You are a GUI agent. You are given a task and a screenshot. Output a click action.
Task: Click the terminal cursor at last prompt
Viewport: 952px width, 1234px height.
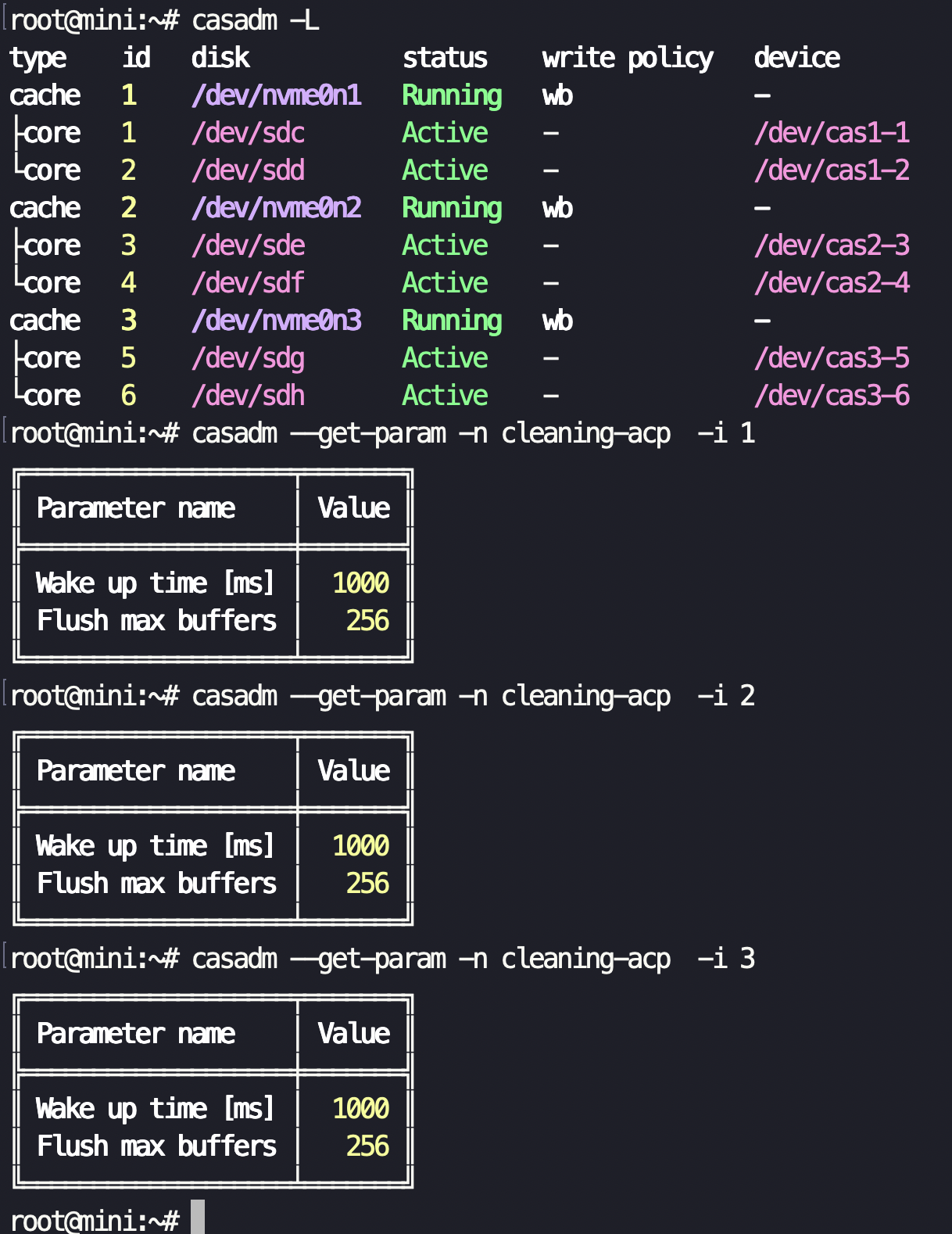click(x=198, y=1217)
